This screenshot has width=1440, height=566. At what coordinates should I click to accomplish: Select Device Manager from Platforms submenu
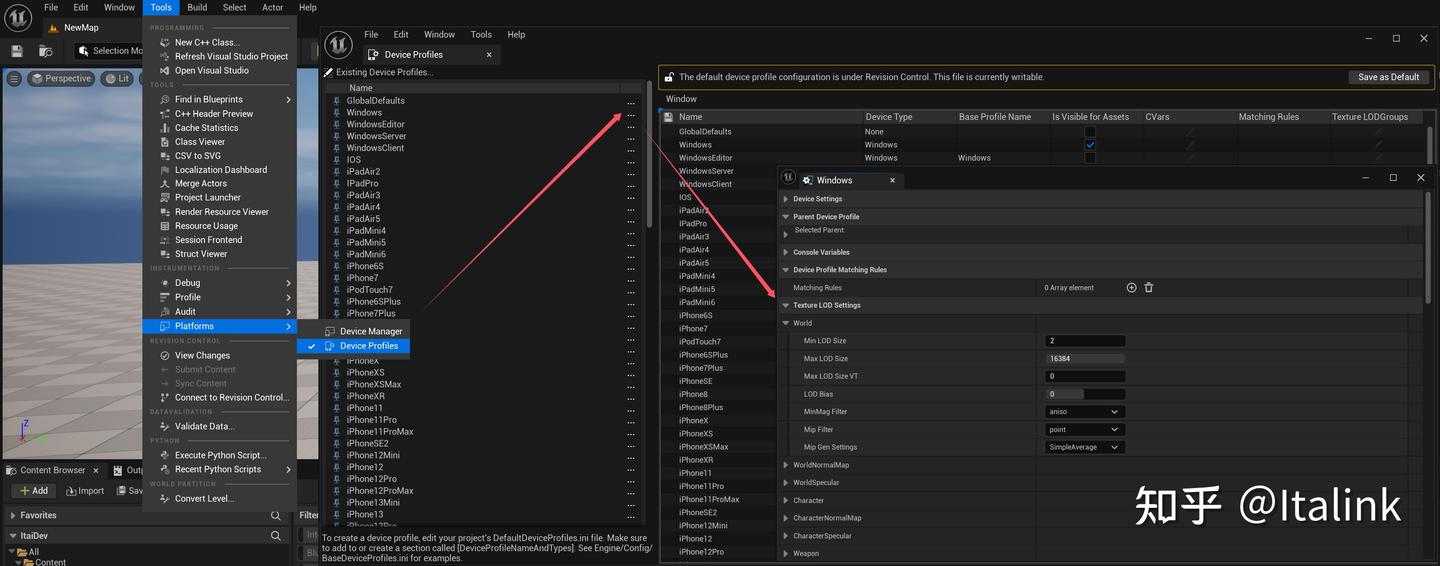tap(370, 332)
